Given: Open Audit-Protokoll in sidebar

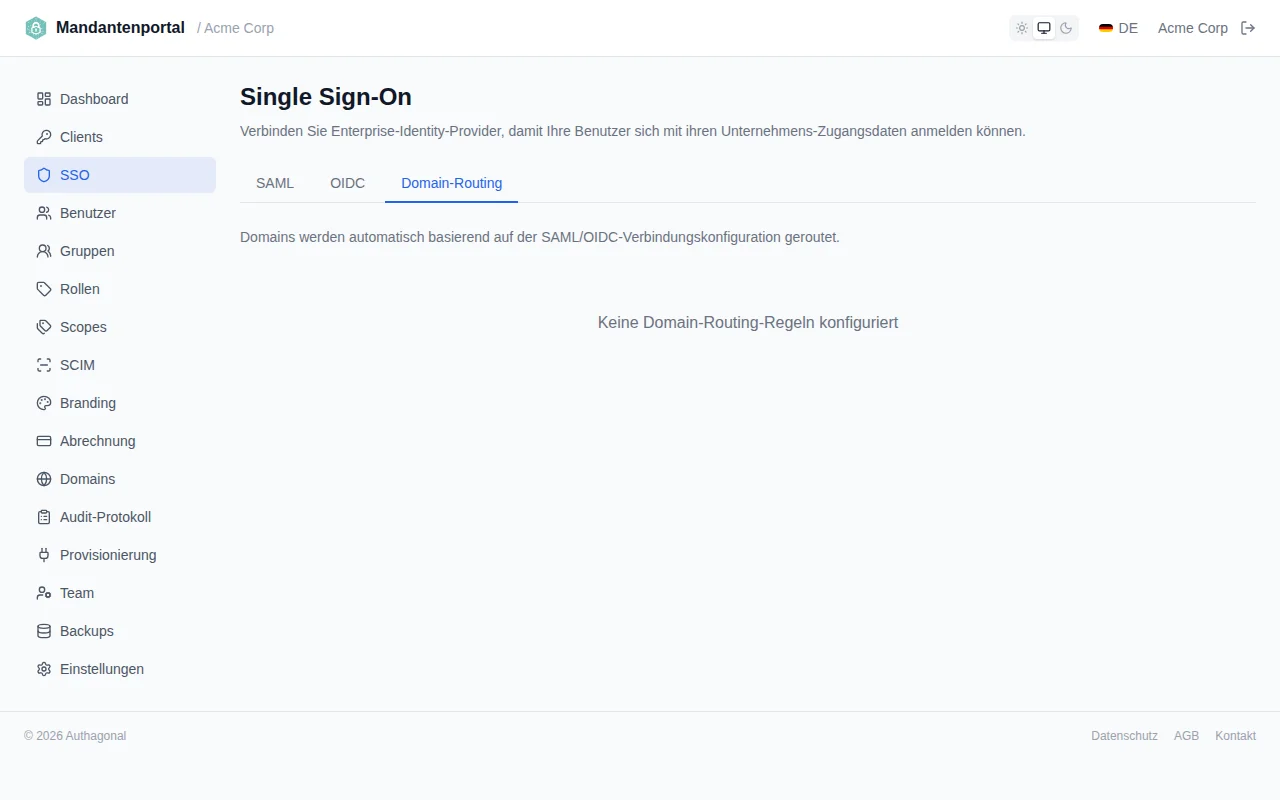Looking at the screenshot, I should pos(120,517).
